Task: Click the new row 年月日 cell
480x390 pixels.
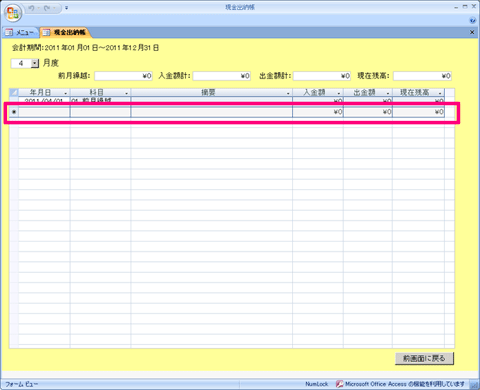Action: [44, 112]
